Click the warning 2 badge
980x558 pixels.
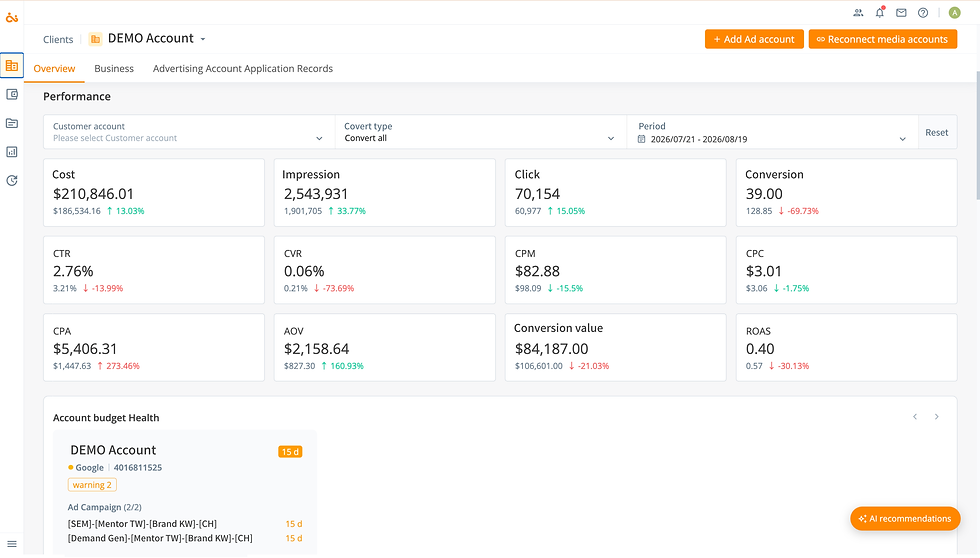[x=92, y=485]
